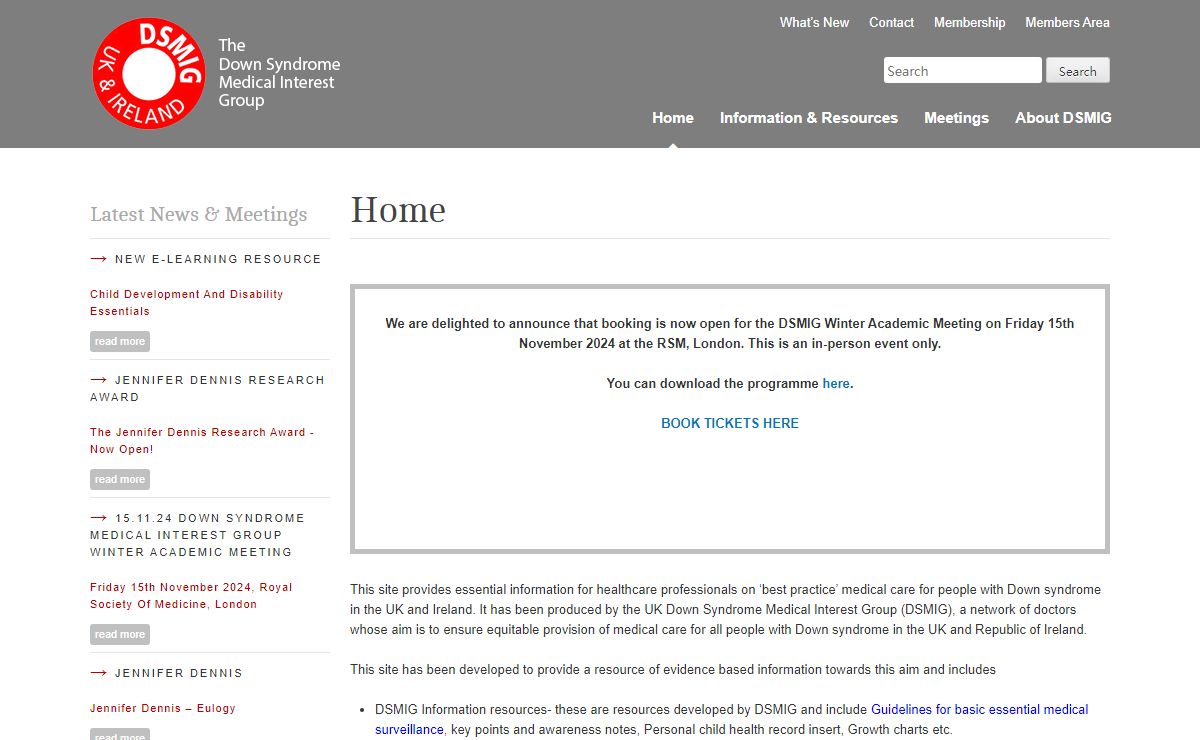The image size is (1200, 740).
Task: Open the Meetings navigation menu
Action: tap(956, 117)
